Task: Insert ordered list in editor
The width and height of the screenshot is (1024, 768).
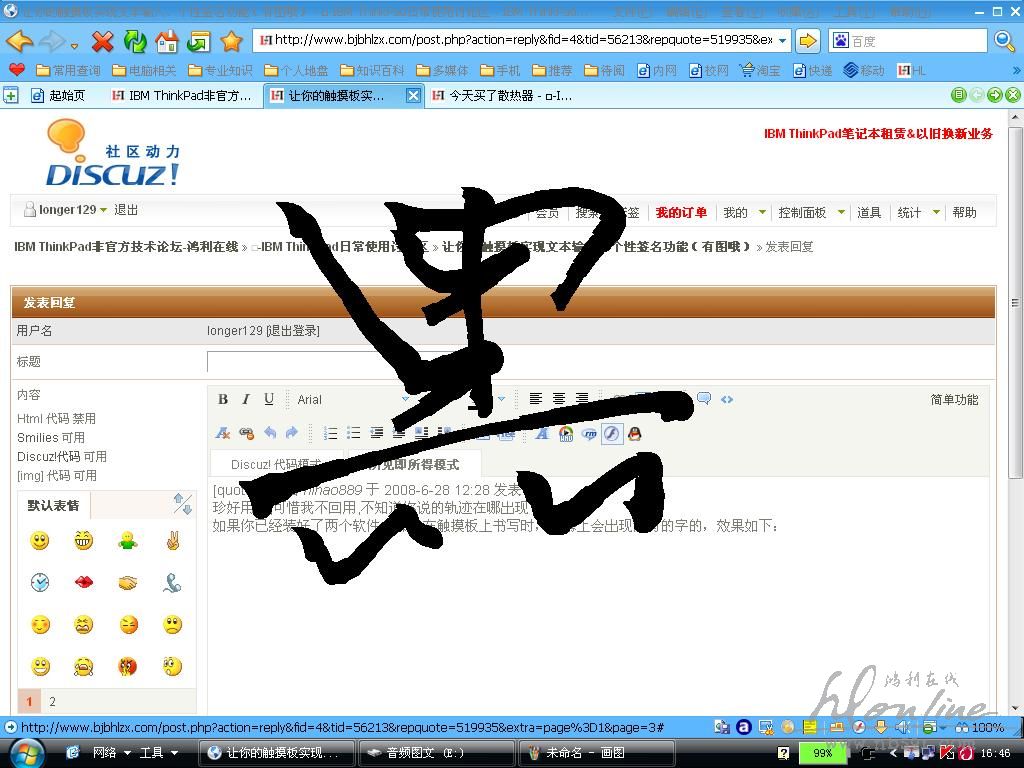Action: tap(330, 432)
